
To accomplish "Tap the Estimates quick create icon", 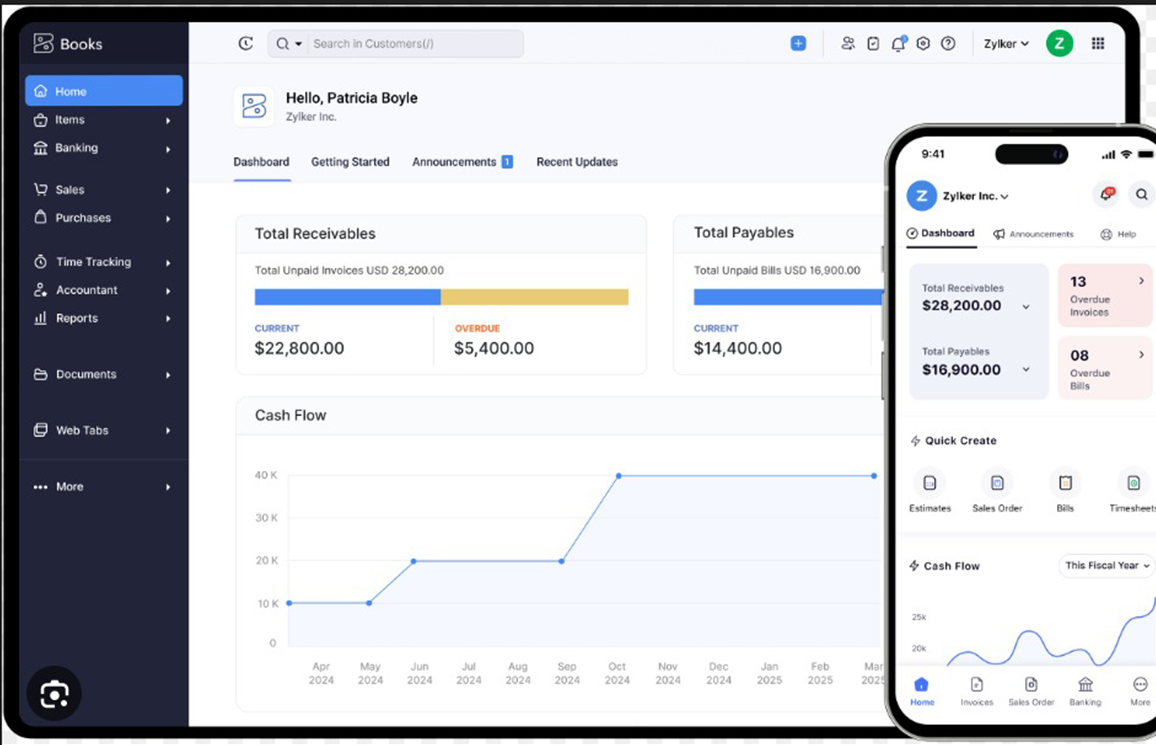I will coord(930,484).
